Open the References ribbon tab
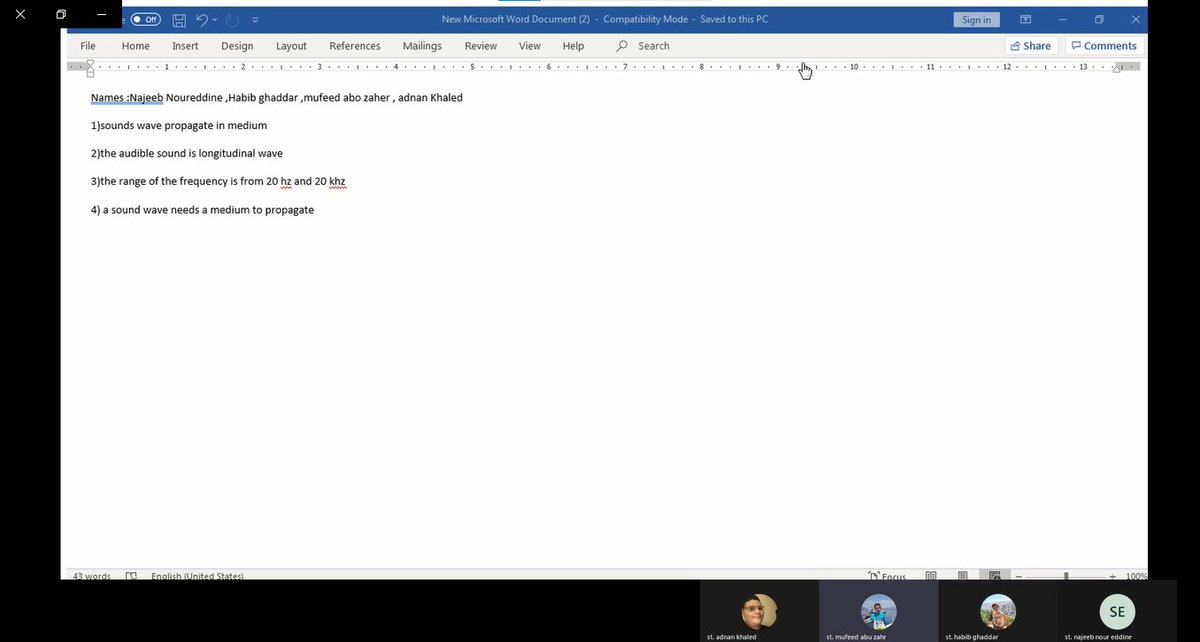This screenshot has height=642, width=1200. (355, 46)
